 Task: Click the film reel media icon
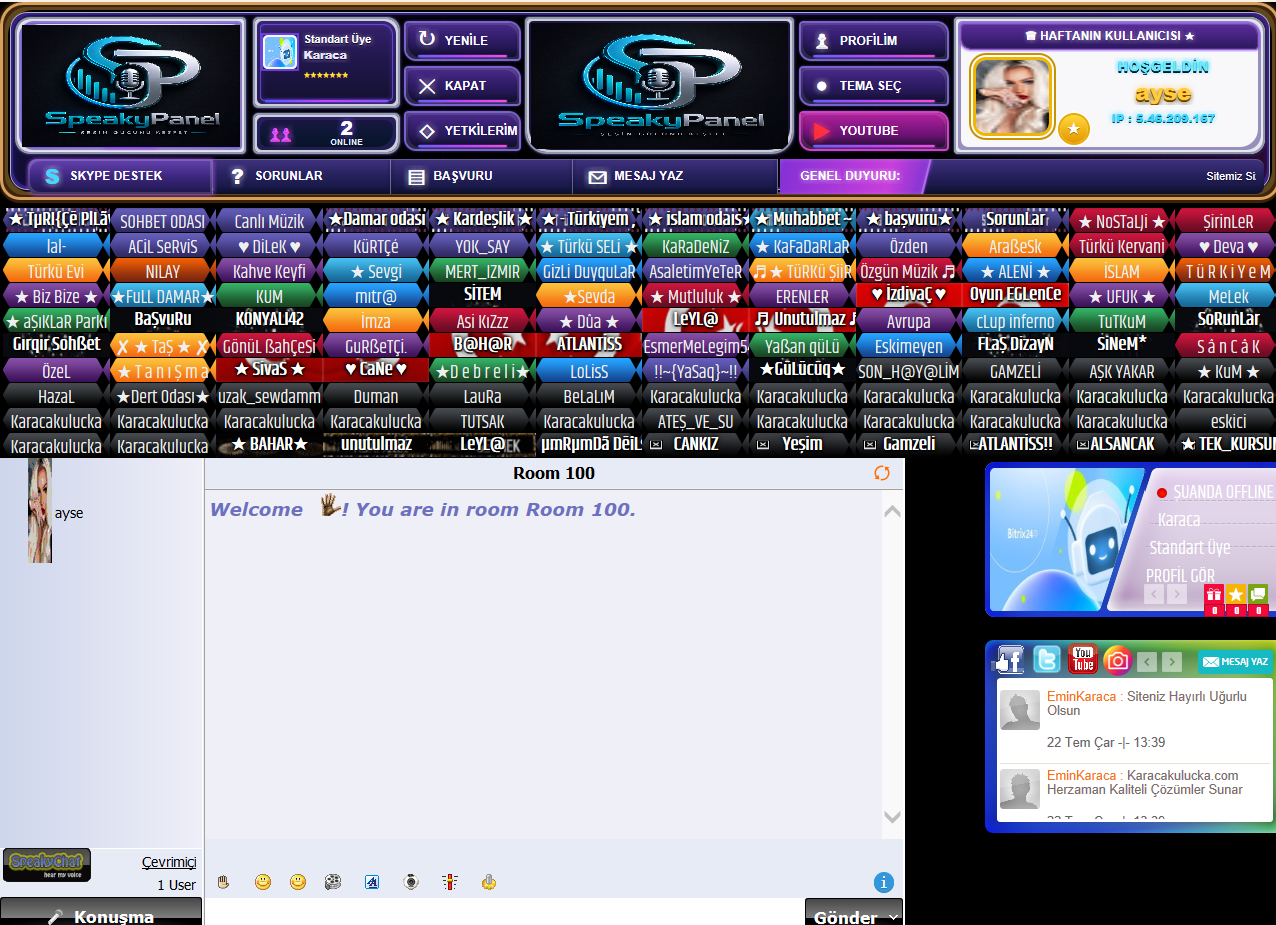click(x=333, y=882)
